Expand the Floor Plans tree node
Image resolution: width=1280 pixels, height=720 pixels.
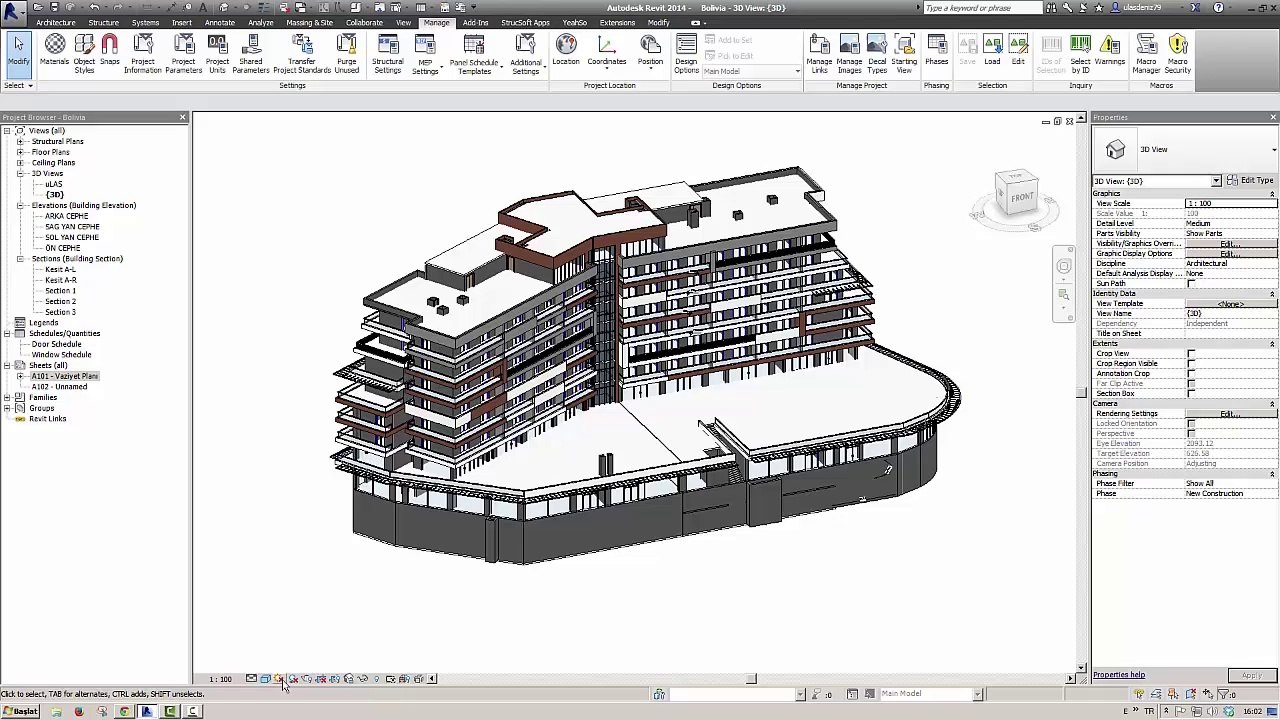click(x=20, y=152)
